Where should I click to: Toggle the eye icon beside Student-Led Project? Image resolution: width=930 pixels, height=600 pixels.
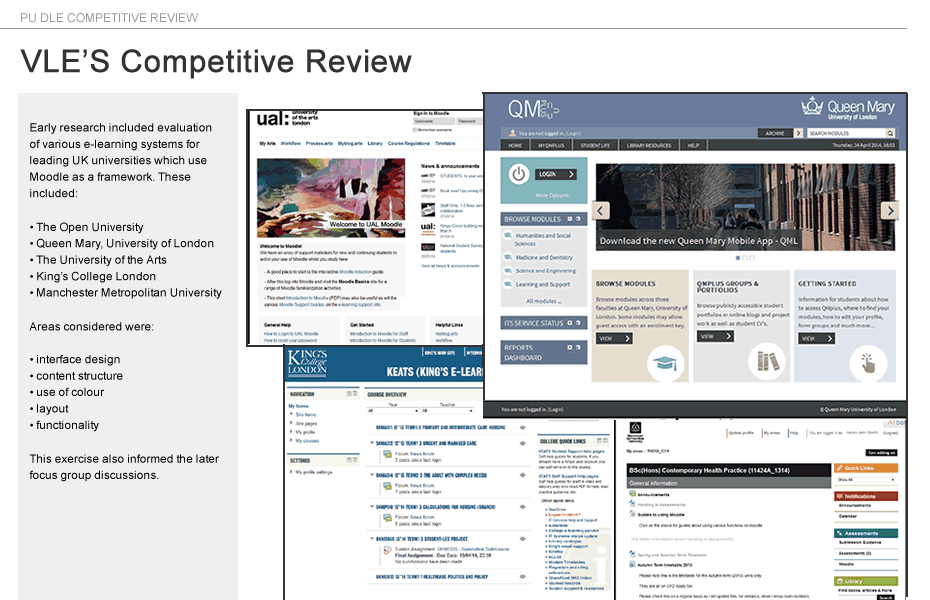coord(523,536)
